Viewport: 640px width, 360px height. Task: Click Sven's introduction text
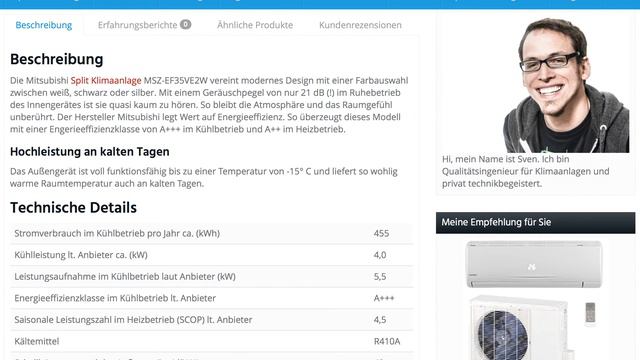point(526,171)
